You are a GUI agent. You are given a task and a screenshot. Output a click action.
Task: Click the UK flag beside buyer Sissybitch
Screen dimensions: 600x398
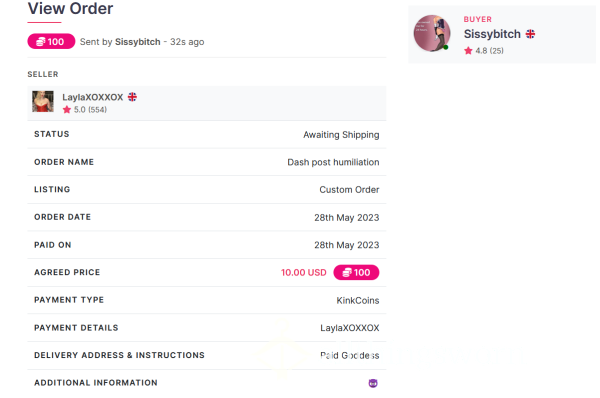pos(530,34)
